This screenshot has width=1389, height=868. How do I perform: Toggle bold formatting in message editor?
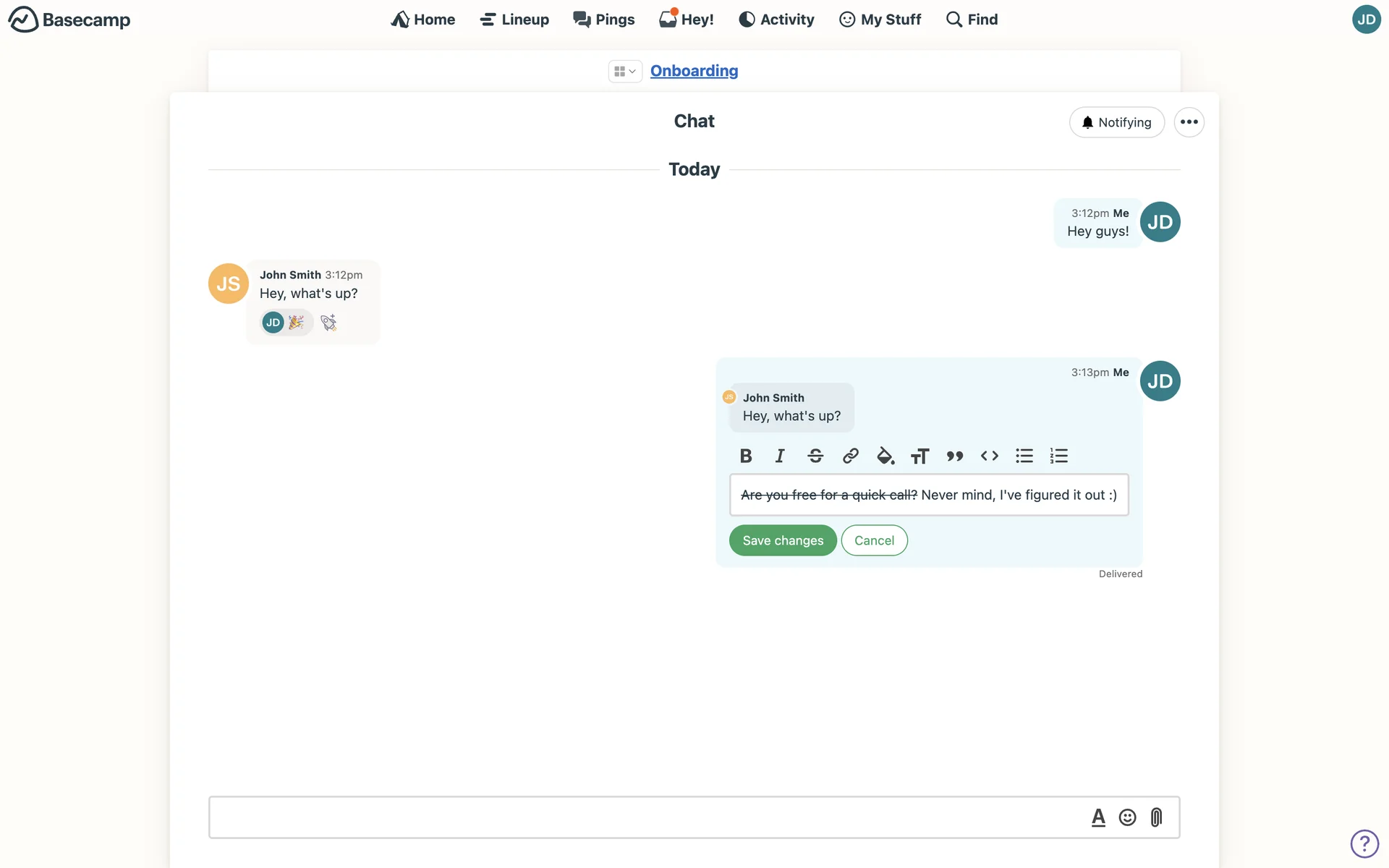746,456
